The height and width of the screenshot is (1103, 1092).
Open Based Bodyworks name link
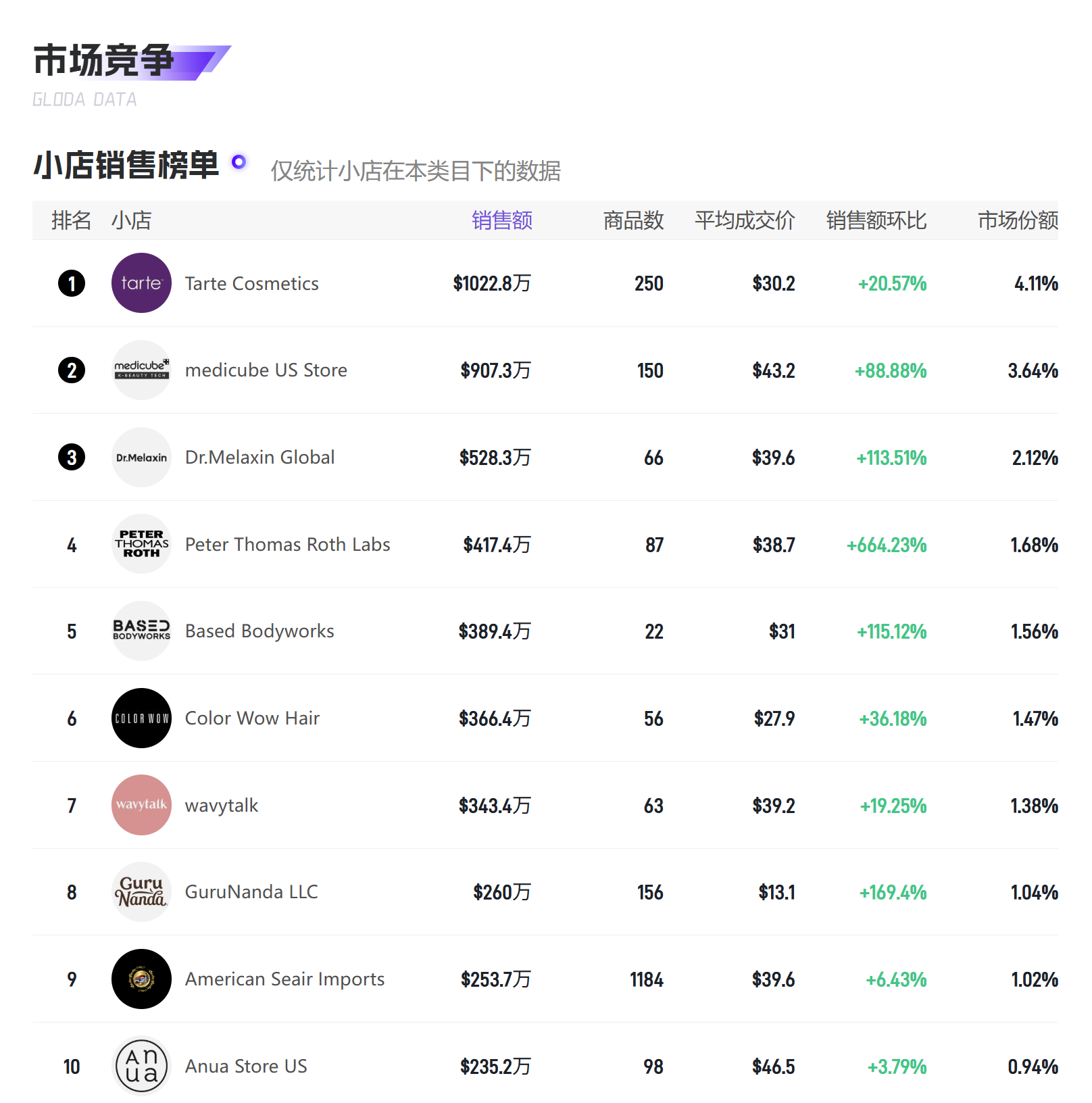[x=259, y=631]
